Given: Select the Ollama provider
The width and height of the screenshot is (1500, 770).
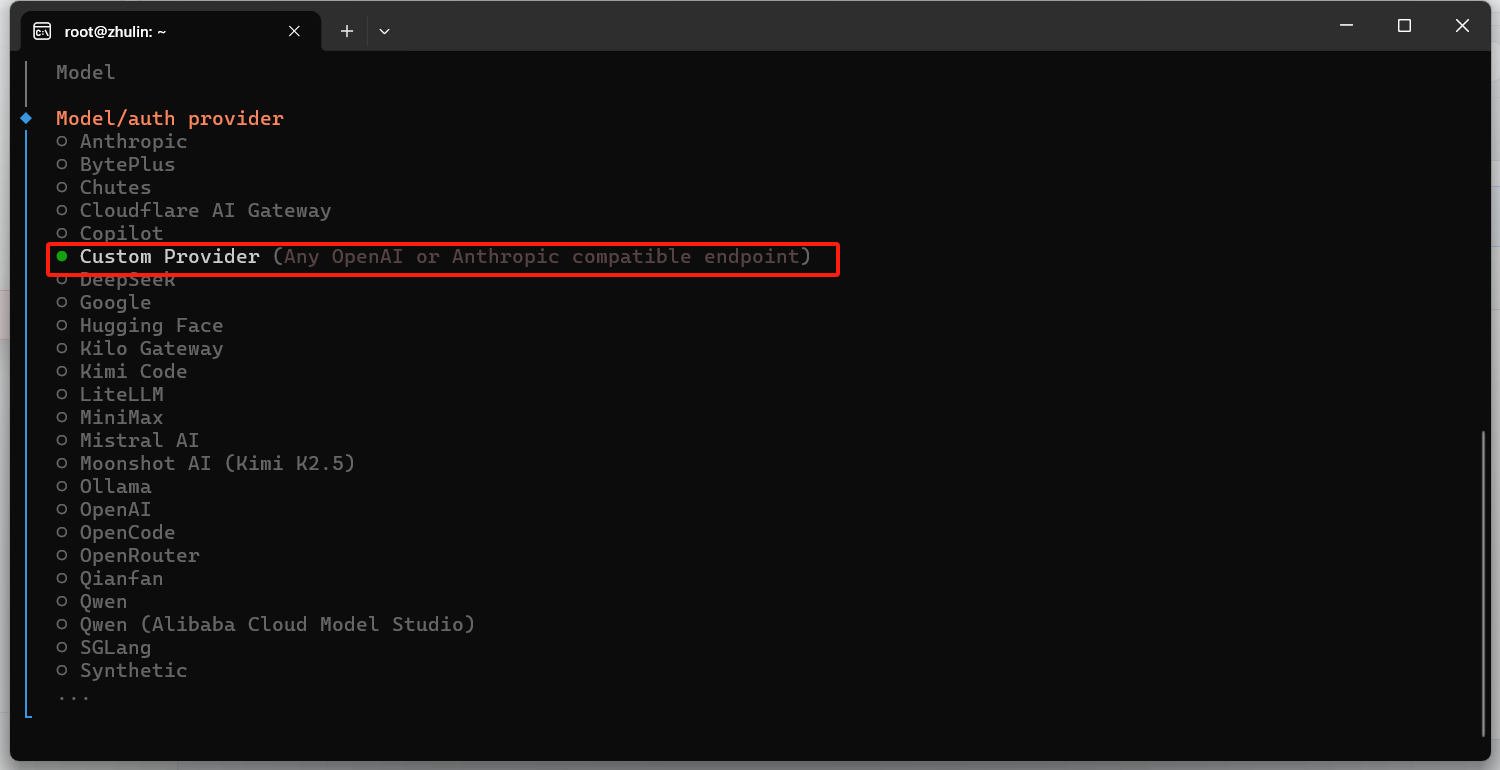Looking at the screenshot, I should click(x=104, y=487).
